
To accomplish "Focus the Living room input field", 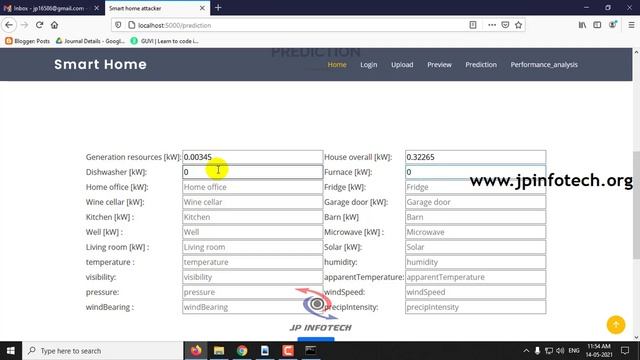I will (x=252, y=247).
